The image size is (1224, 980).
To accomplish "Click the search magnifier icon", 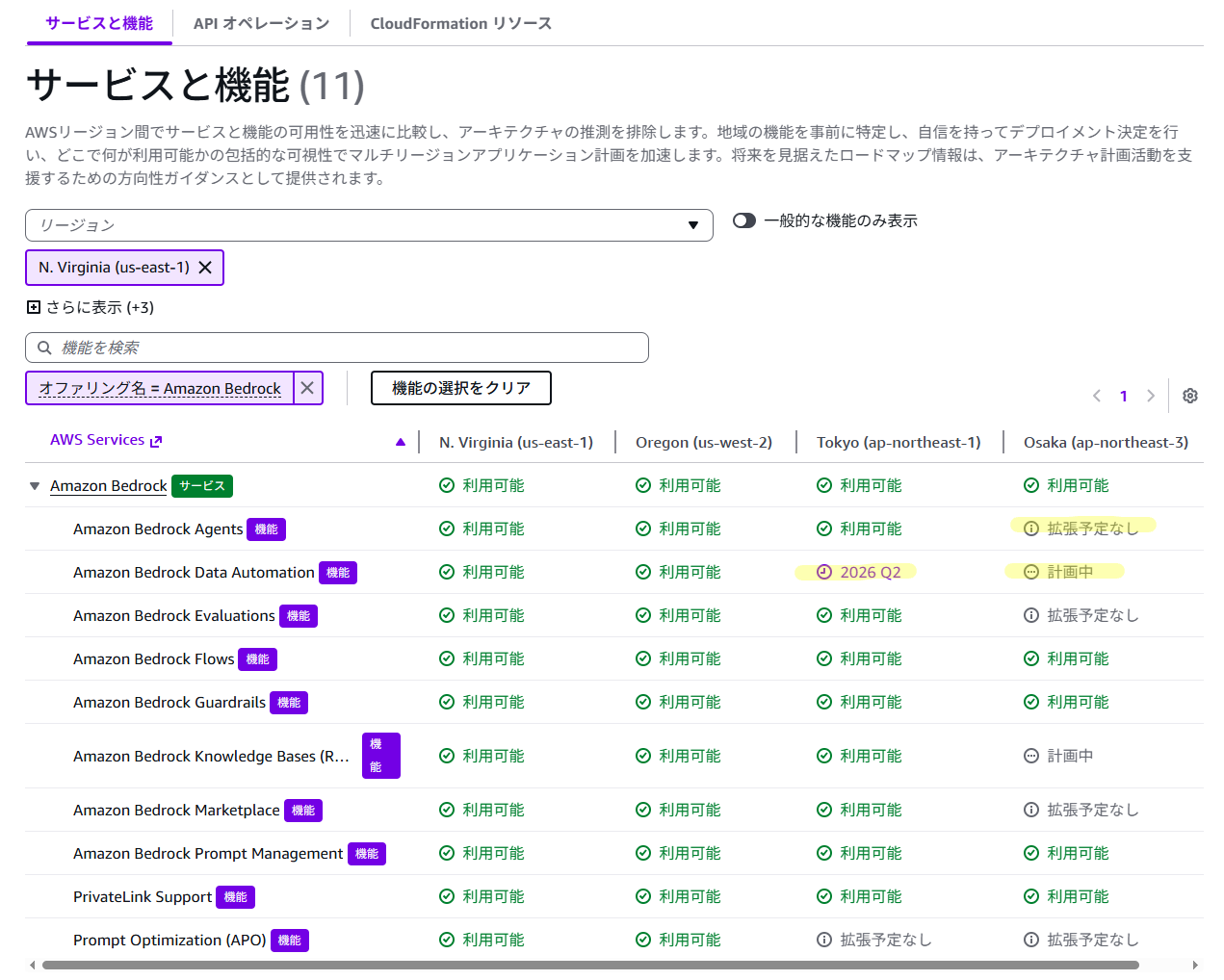I will (x=44, y=348).
